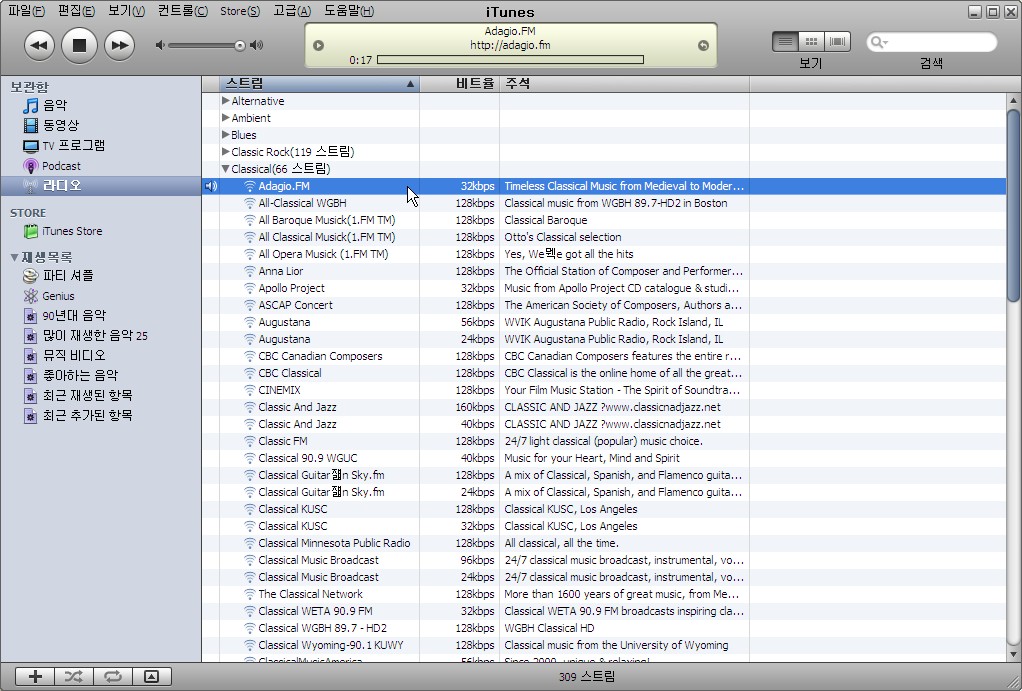Click the search input field
This screenshot has height=691, width=1022.
point(932,42)
